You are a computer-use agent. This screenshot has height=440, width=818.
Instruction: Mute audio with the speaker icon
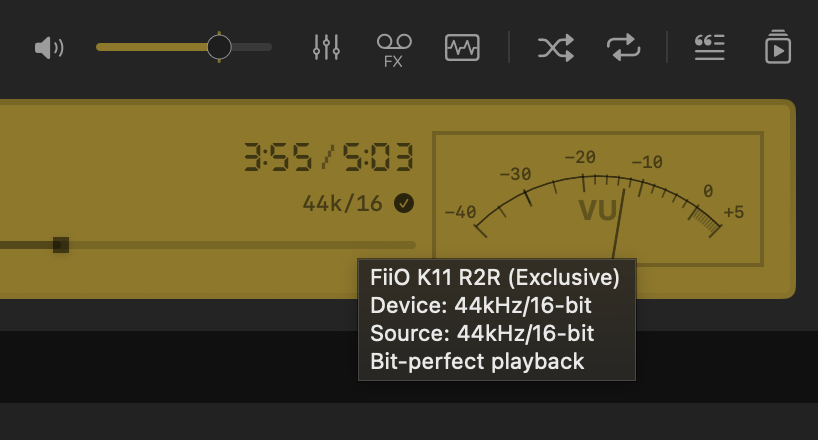pyautogui.click(x=48, y=47)
